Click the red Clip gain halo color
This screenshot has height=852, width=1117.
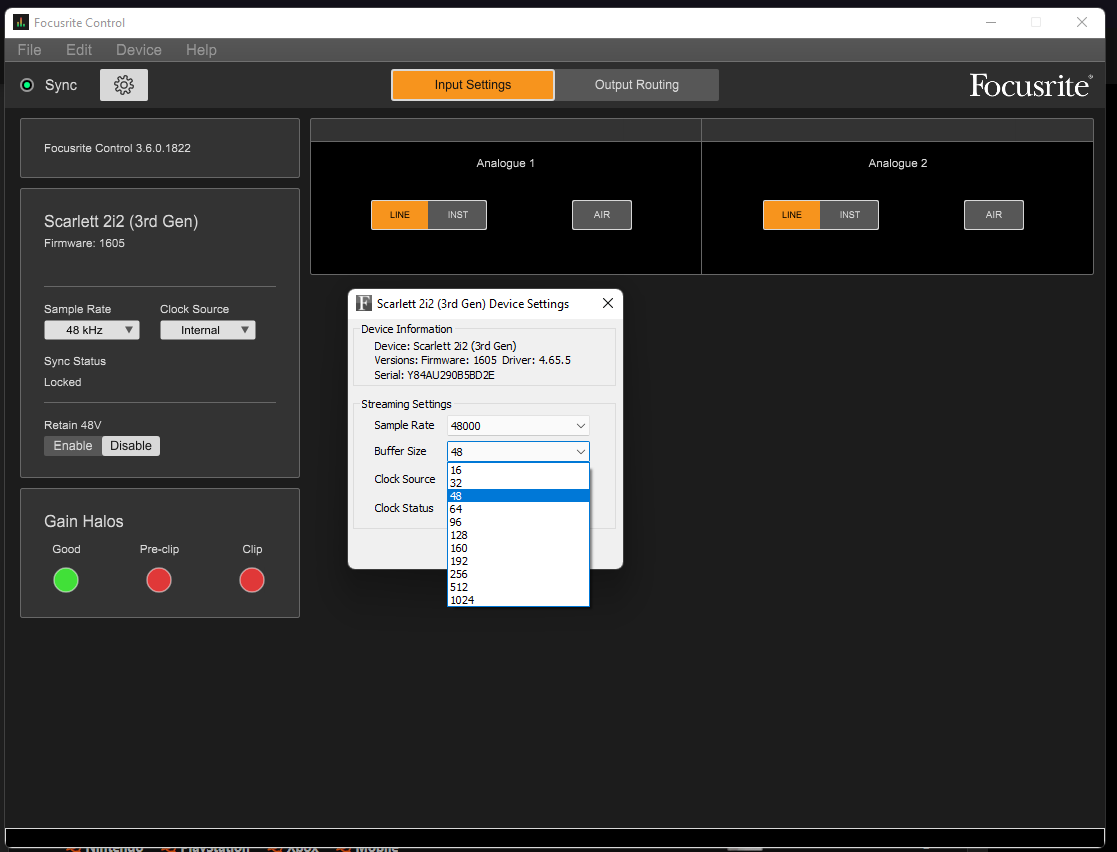pos(252,580)
